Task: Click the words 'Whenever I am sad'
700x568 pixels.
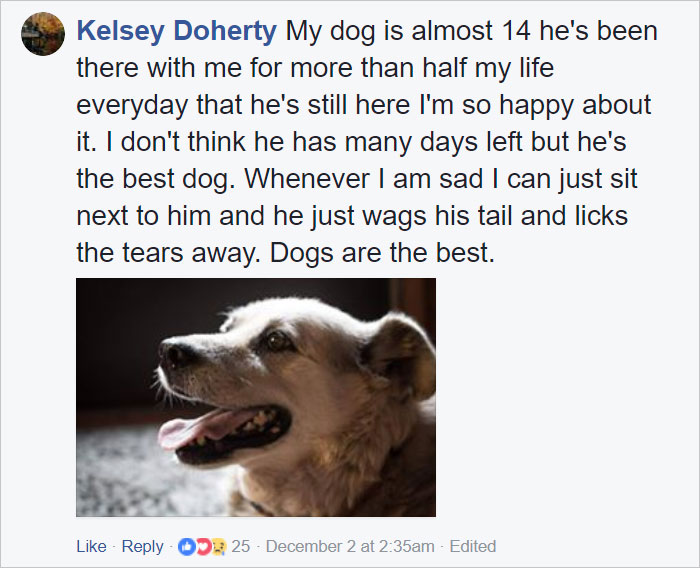Action: click(x=364, y=179)
